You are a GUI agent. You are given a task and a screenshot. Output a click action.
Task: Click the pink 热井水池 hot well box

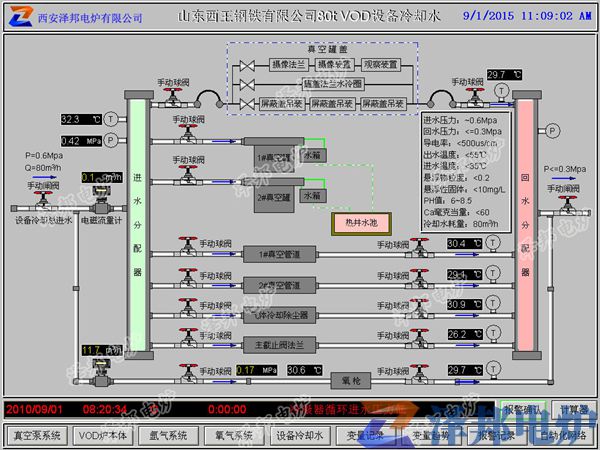361,223
